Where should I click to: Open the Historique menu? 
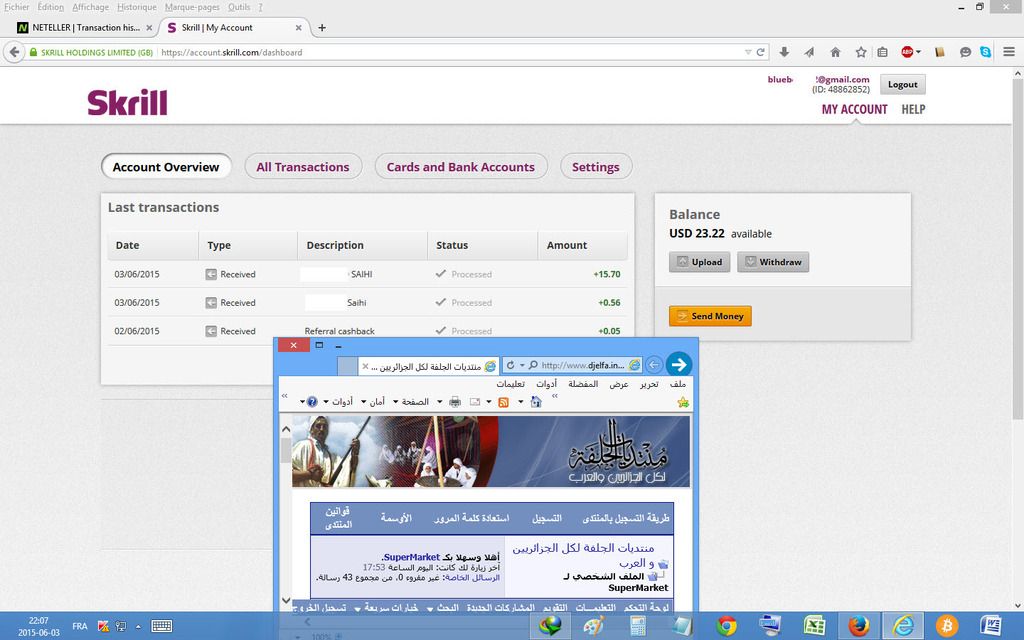[137, 7]
